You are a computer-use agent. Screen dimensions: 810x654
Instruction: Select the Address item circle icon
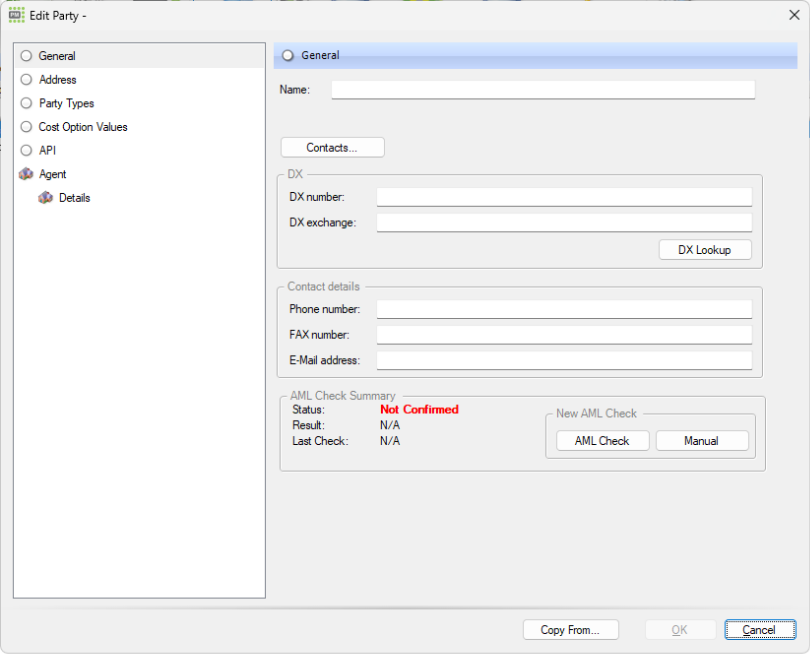click(x=25, y=79)
